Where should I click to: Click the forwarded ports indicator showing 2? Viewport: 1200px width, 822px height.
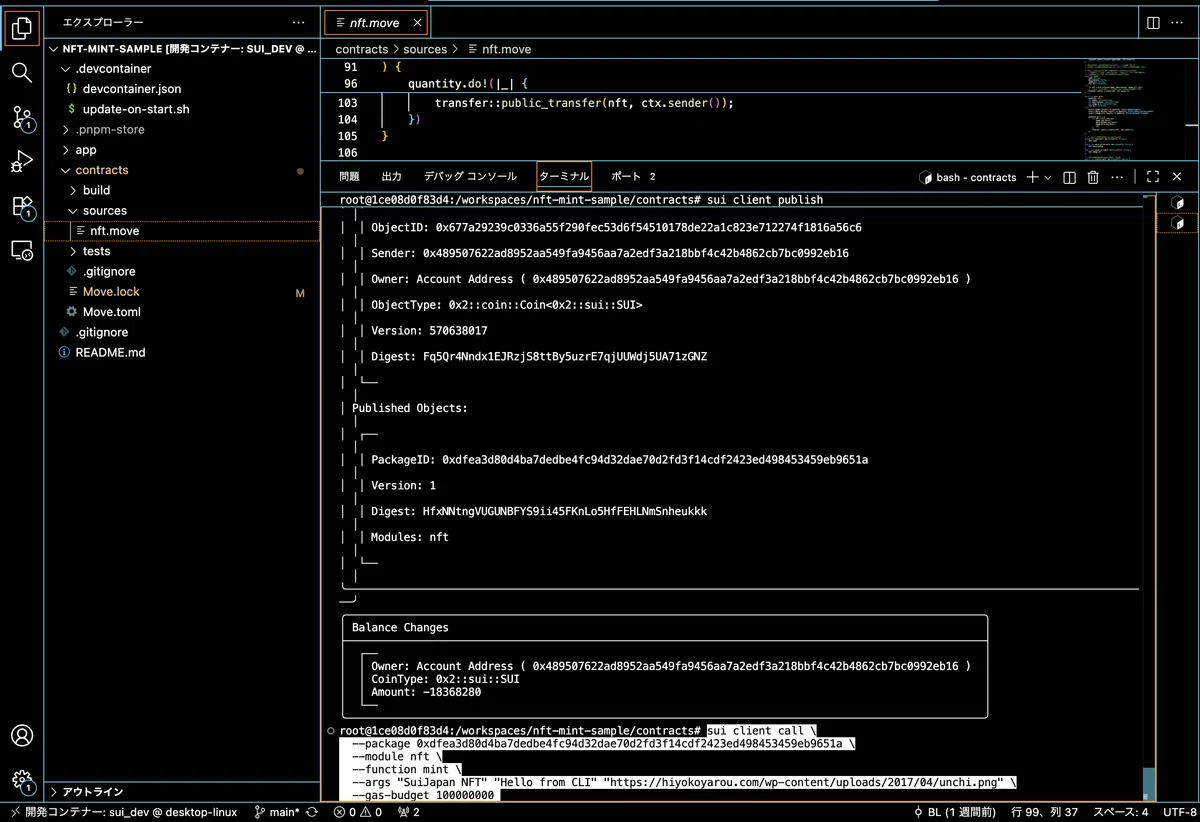(x=409, y=812)
